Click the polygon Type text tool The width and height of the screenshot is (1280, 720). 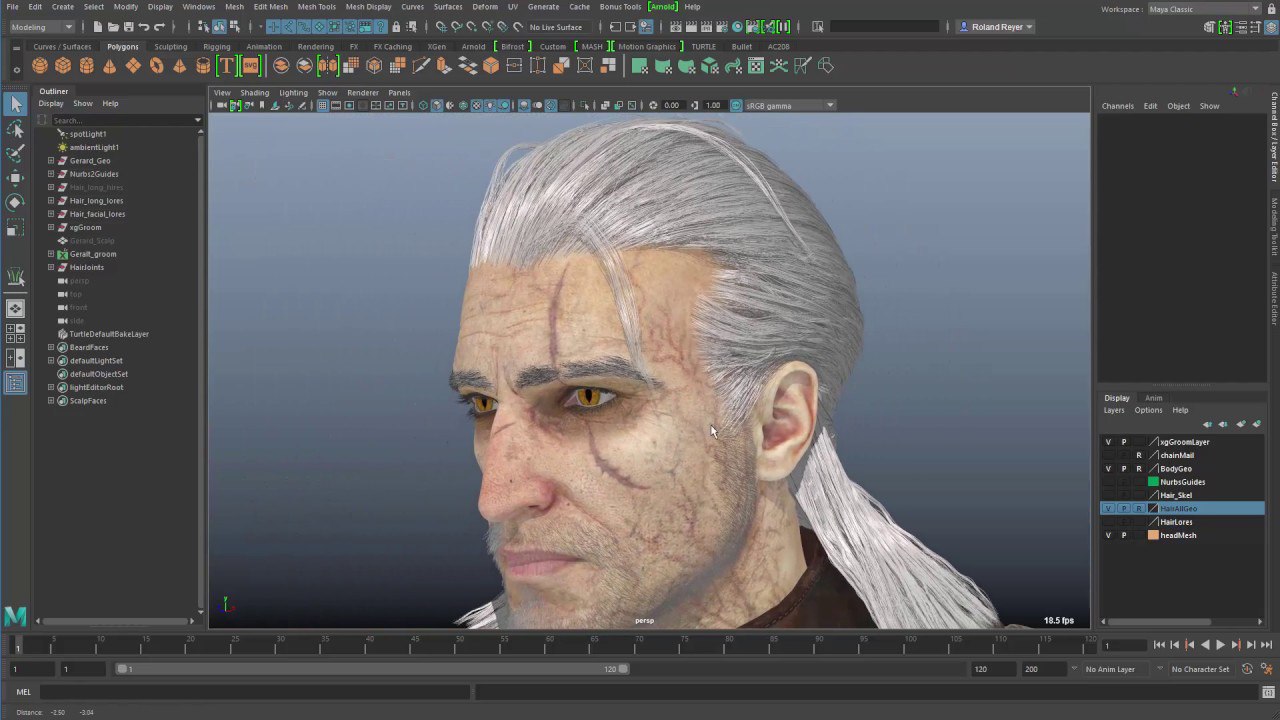[226, 66]
